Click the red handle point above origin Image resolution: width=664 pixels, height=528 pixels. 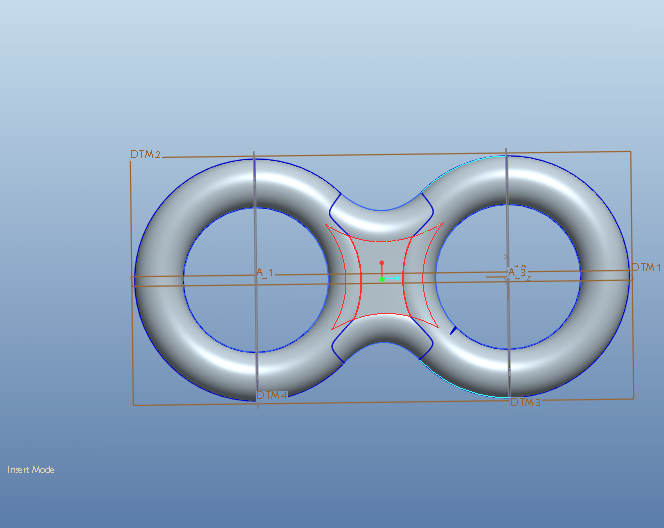[x=382, y=263]
